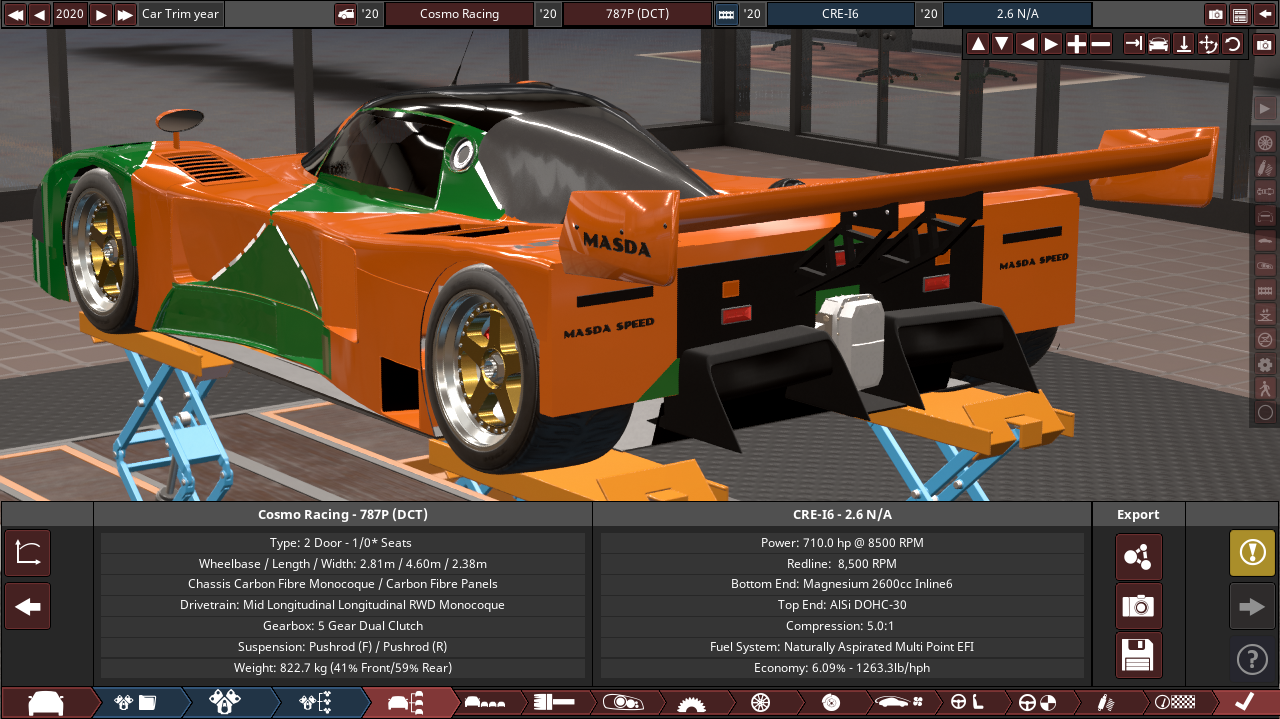The height and width of the screenshot is (719, 1280).
Task: Open the engine tree options tab
Action: (x=315, y=702)
